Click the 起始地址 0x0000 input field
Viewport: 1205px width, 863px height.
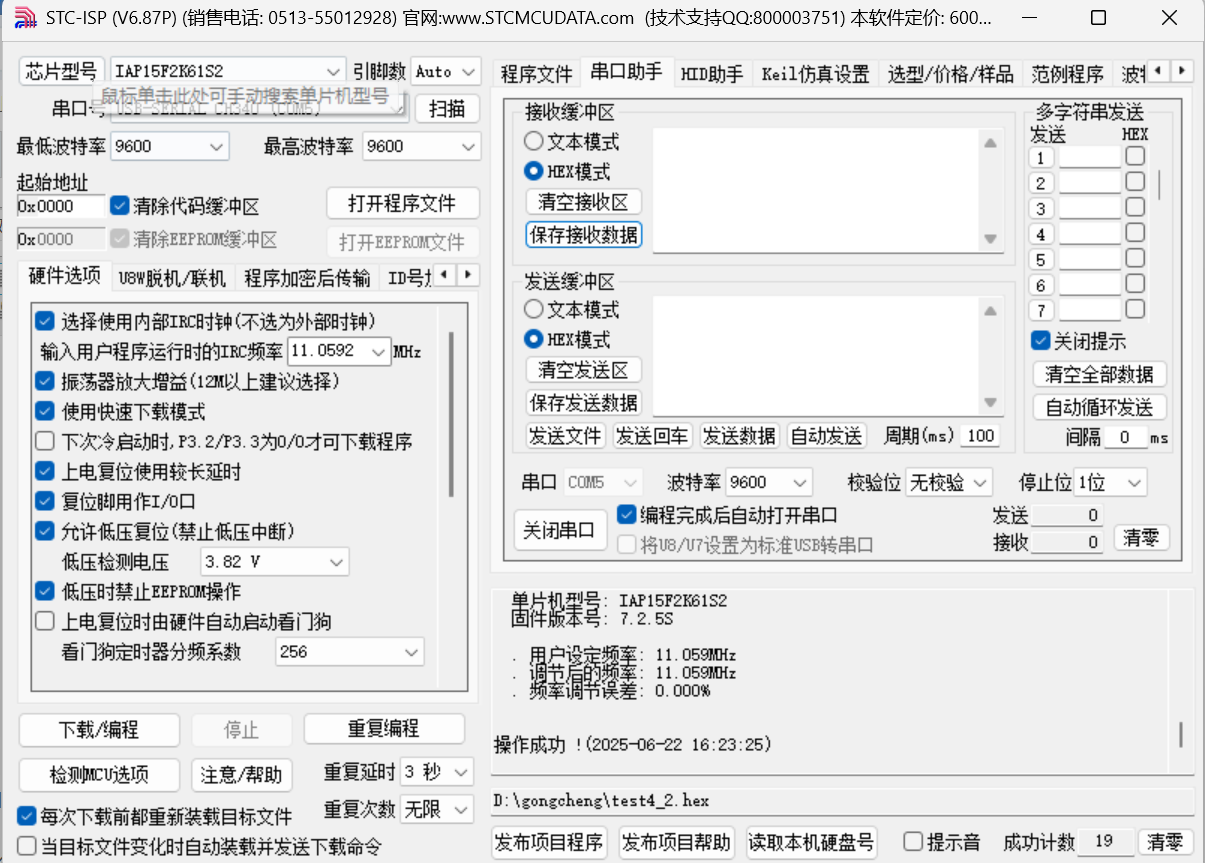(60, 206)
